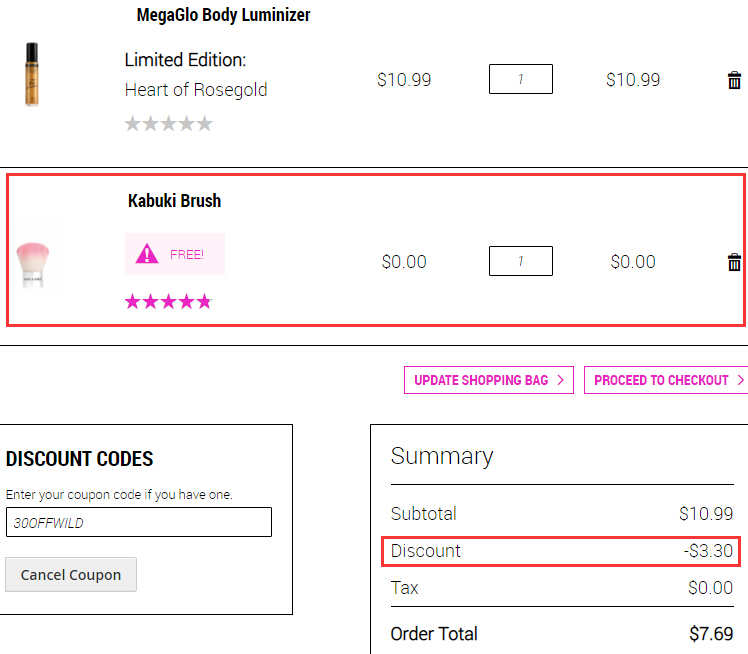Click arrow on Proceed to Checkout button
This screenshot has width=748, height=654.
tap(740, 380)
